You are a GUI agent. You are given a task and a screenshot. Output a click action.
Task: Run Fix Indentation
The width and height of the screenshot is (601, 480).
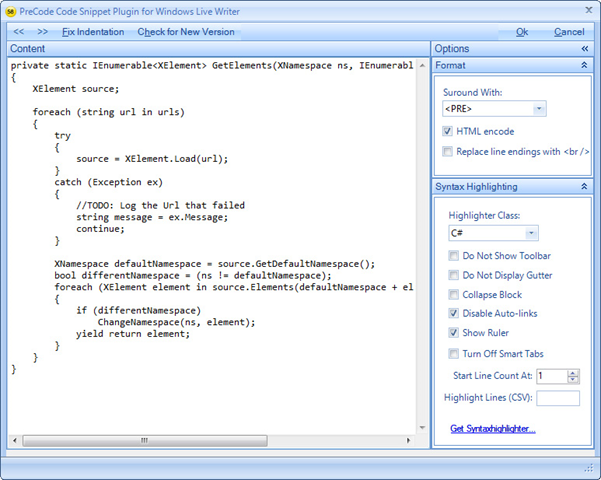[x=93, y=32]
